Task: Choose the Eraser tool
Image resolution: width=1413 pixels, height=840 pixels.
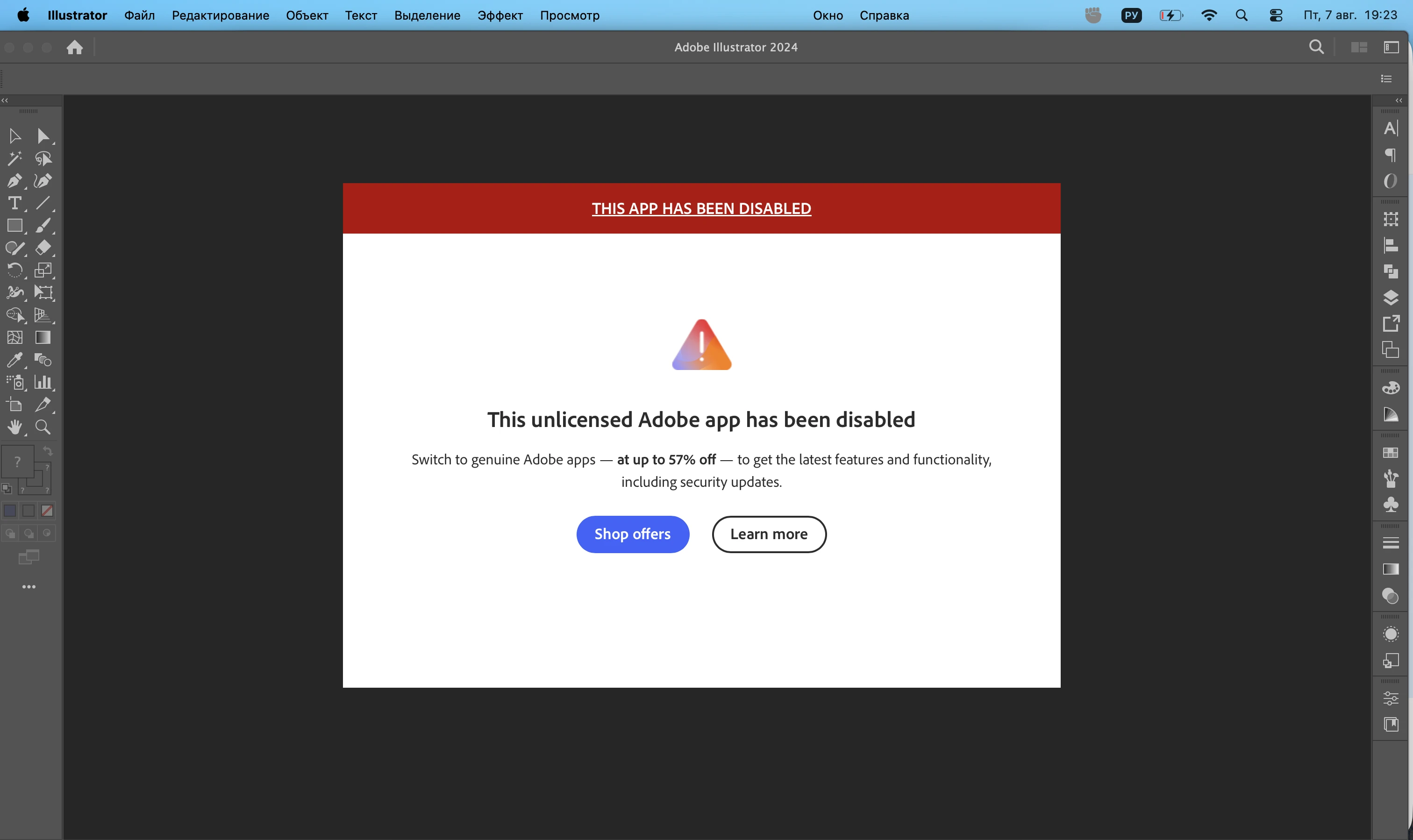Action: point(43,248)
